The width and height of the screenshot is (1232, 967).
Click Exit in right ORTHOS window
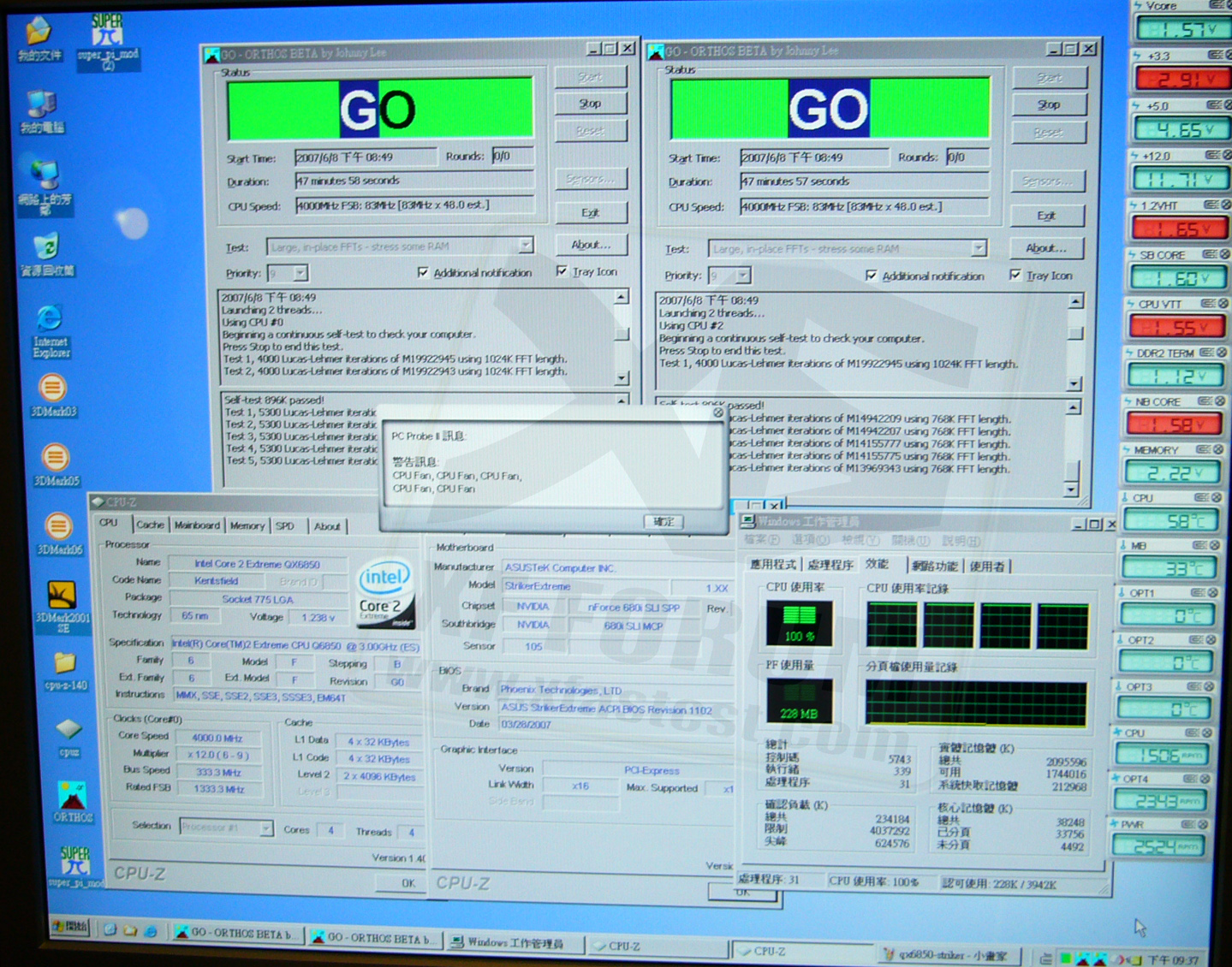tap(1046, 216)
